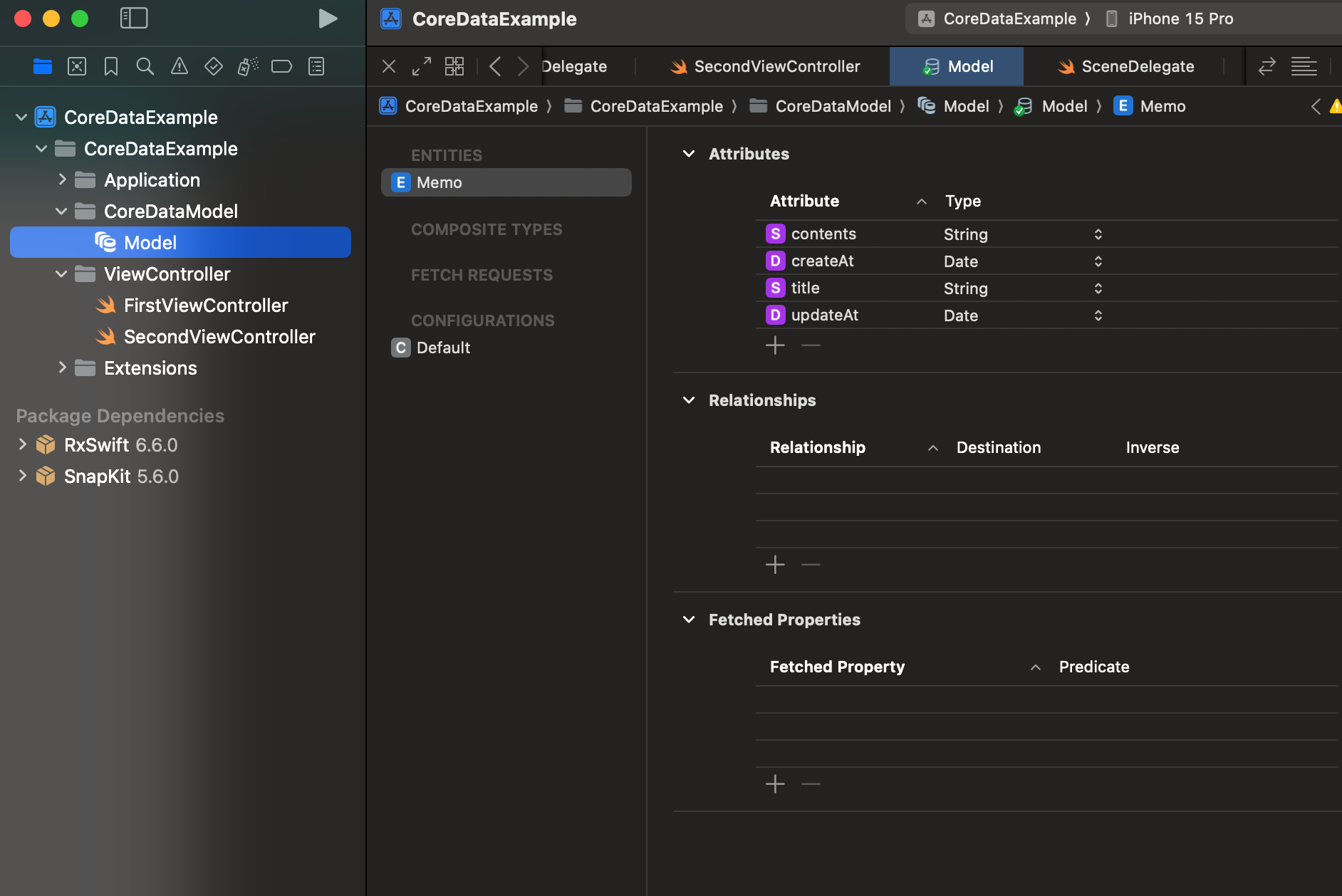Open the Report navigator icon
Image resolution: width=1342 pixels, height=896 pixels.
[316, 66]
